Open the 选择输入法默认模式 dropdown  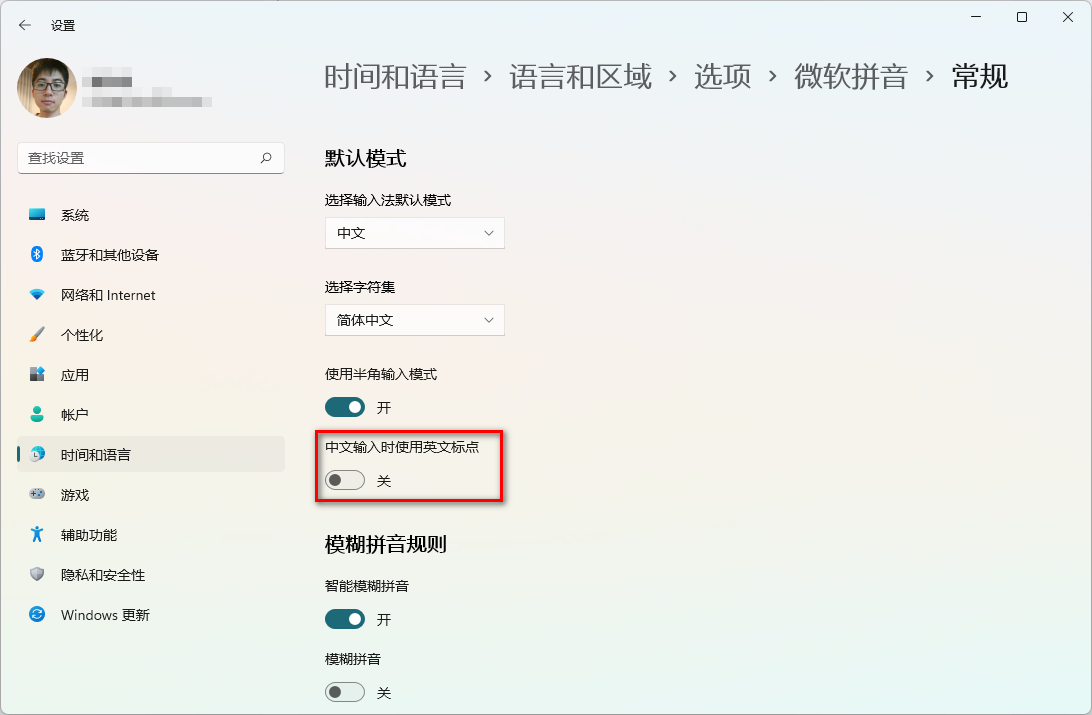click(x=414, y=233)
